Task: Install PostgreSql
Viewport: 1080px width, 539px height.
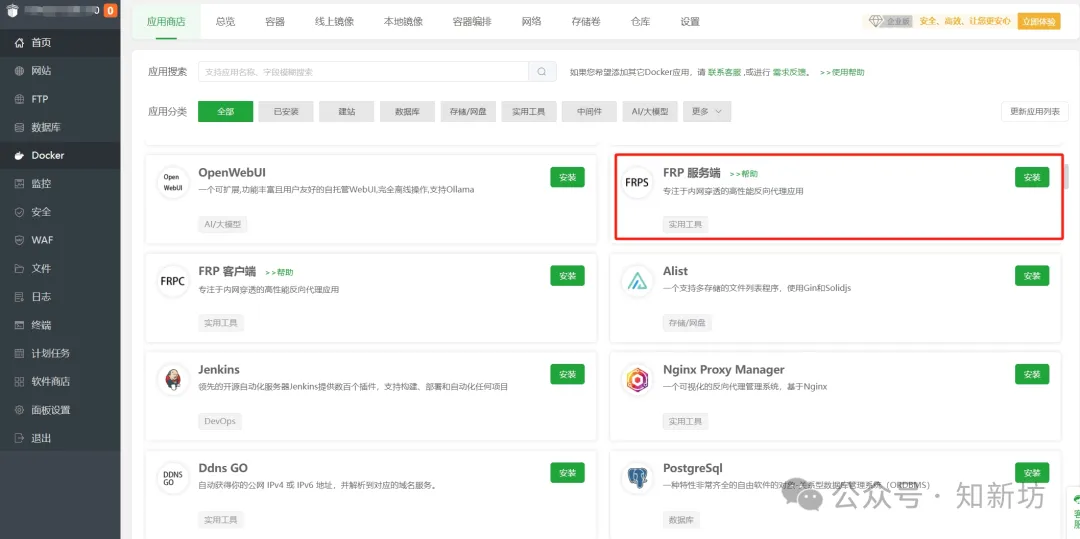Action: click(1032, 472)
